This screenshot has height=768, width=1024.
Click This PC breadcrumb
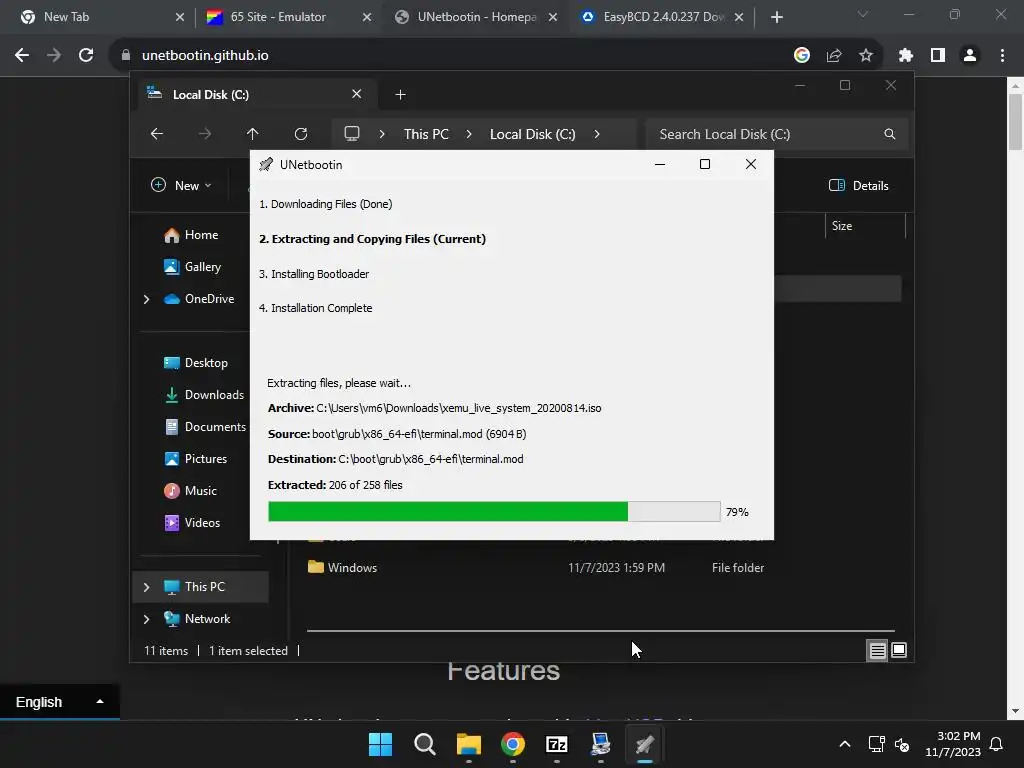click(426, 134)
